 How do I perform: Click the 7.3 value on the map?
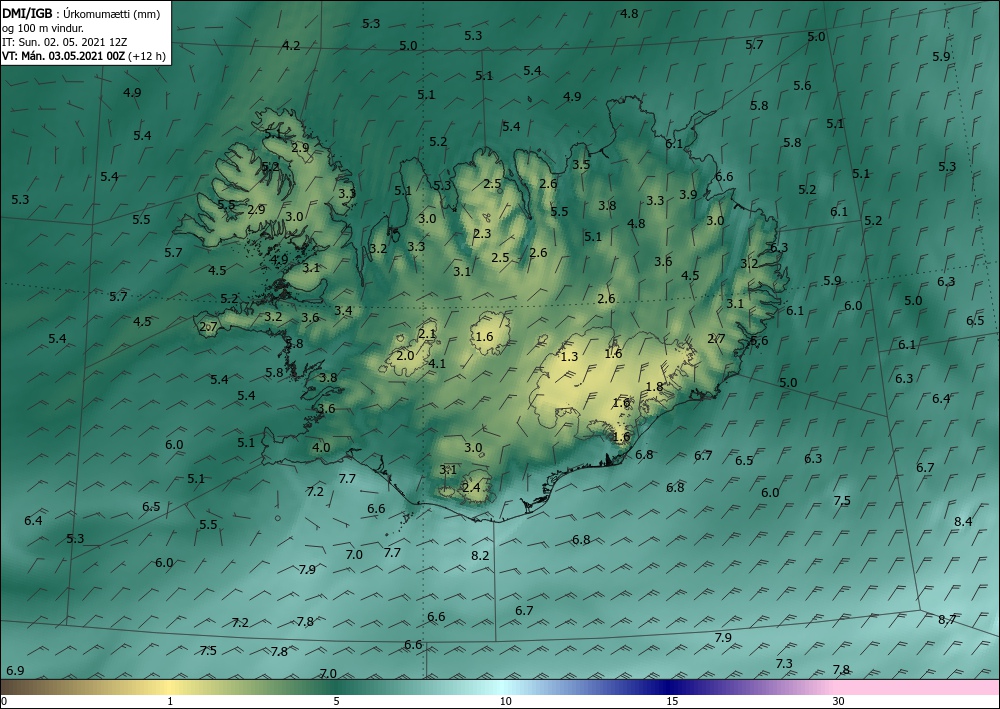pyautogui.click(x=784, y=664)
